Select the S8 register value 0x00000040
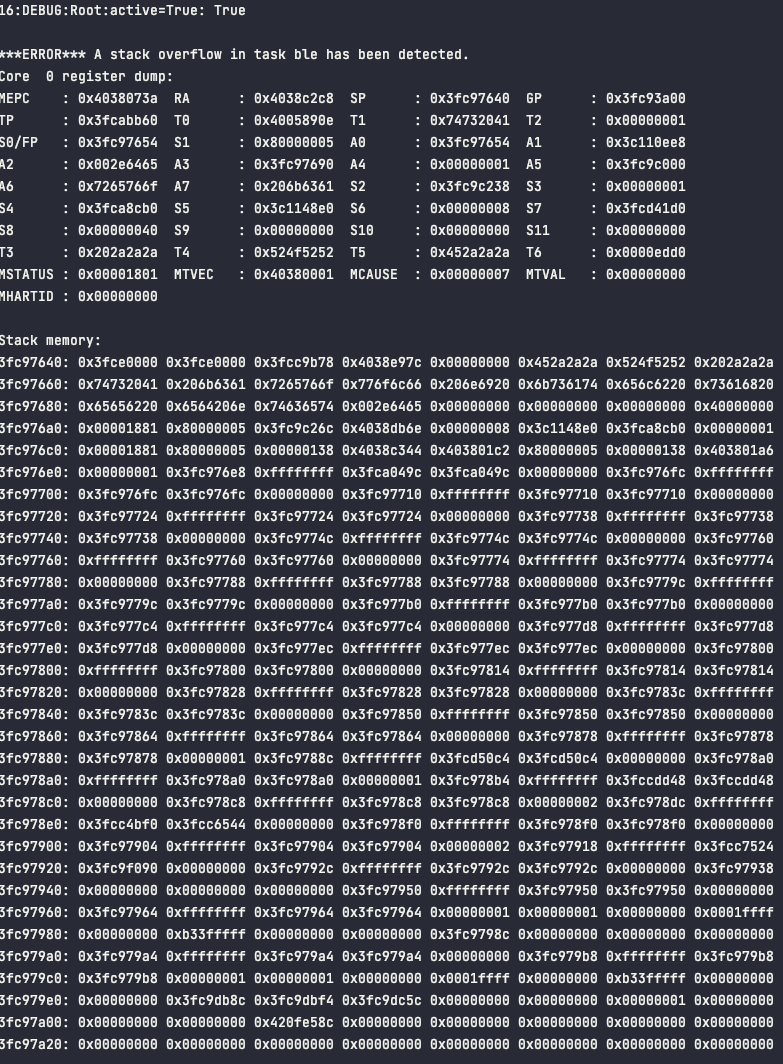 pyautogui.click(x=117, y=231)
